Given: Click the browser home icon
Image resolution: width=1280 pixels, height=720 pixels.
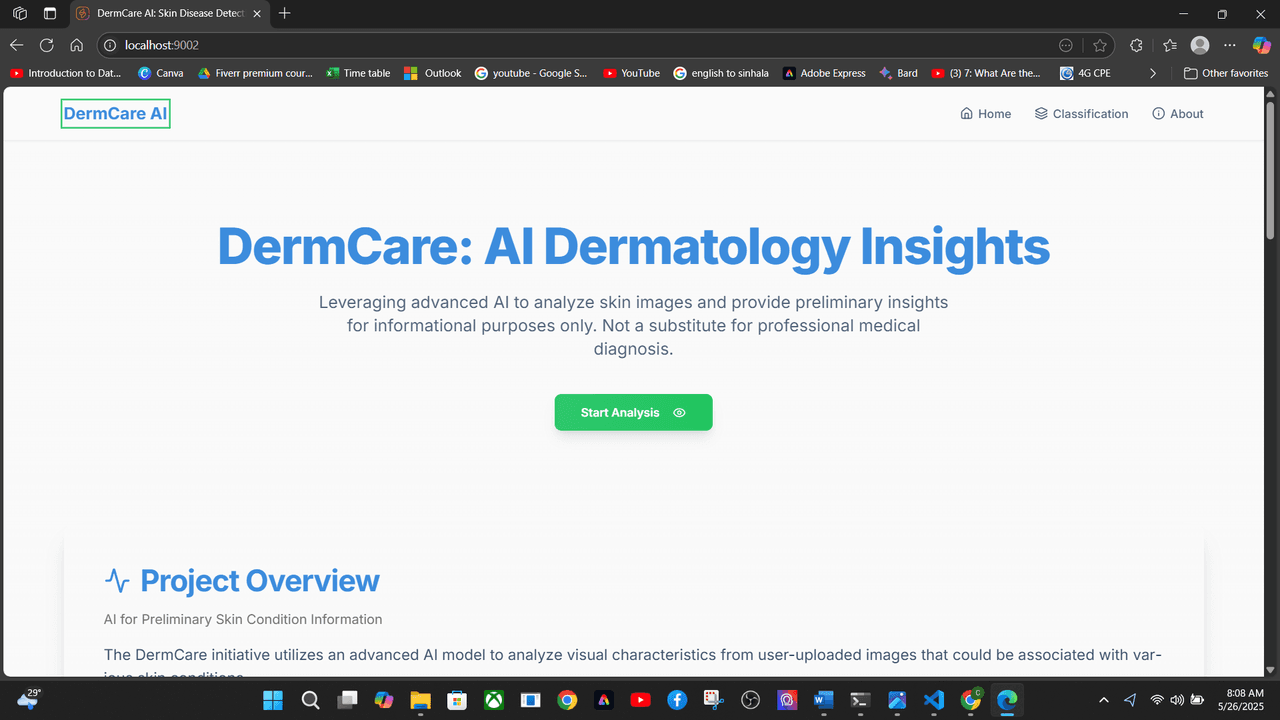Looking at the screenshot, I should [77, 45].
